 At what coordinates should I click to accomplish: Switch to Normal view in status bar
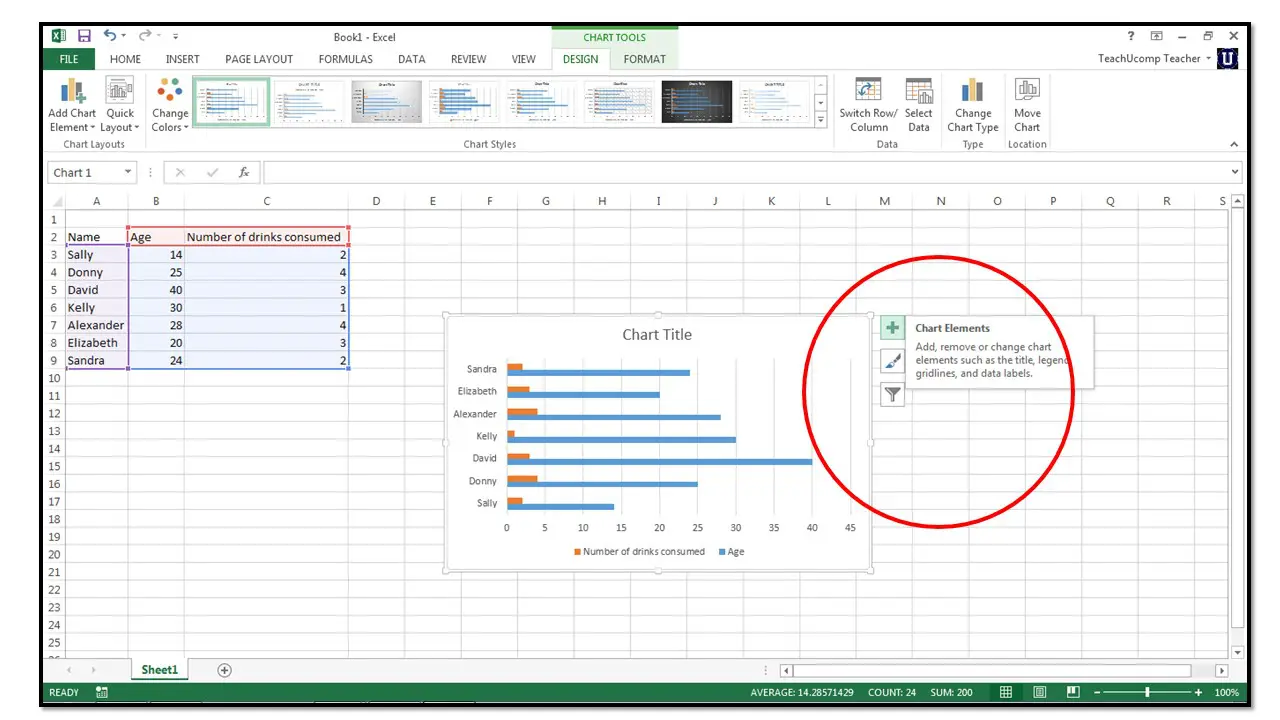(1006, 692)
